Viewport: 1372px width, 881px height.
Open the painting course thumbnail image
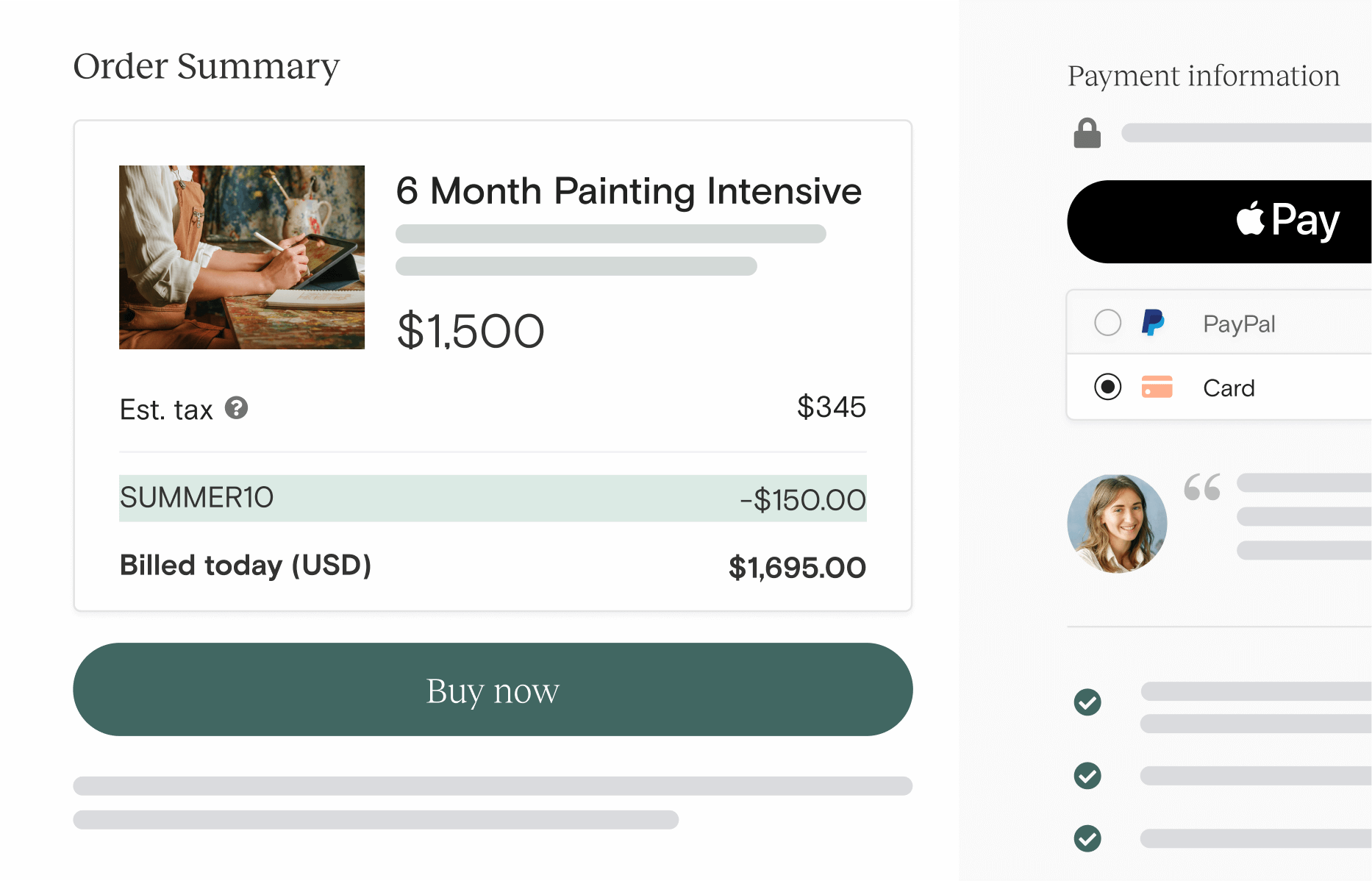pos(242,257)
